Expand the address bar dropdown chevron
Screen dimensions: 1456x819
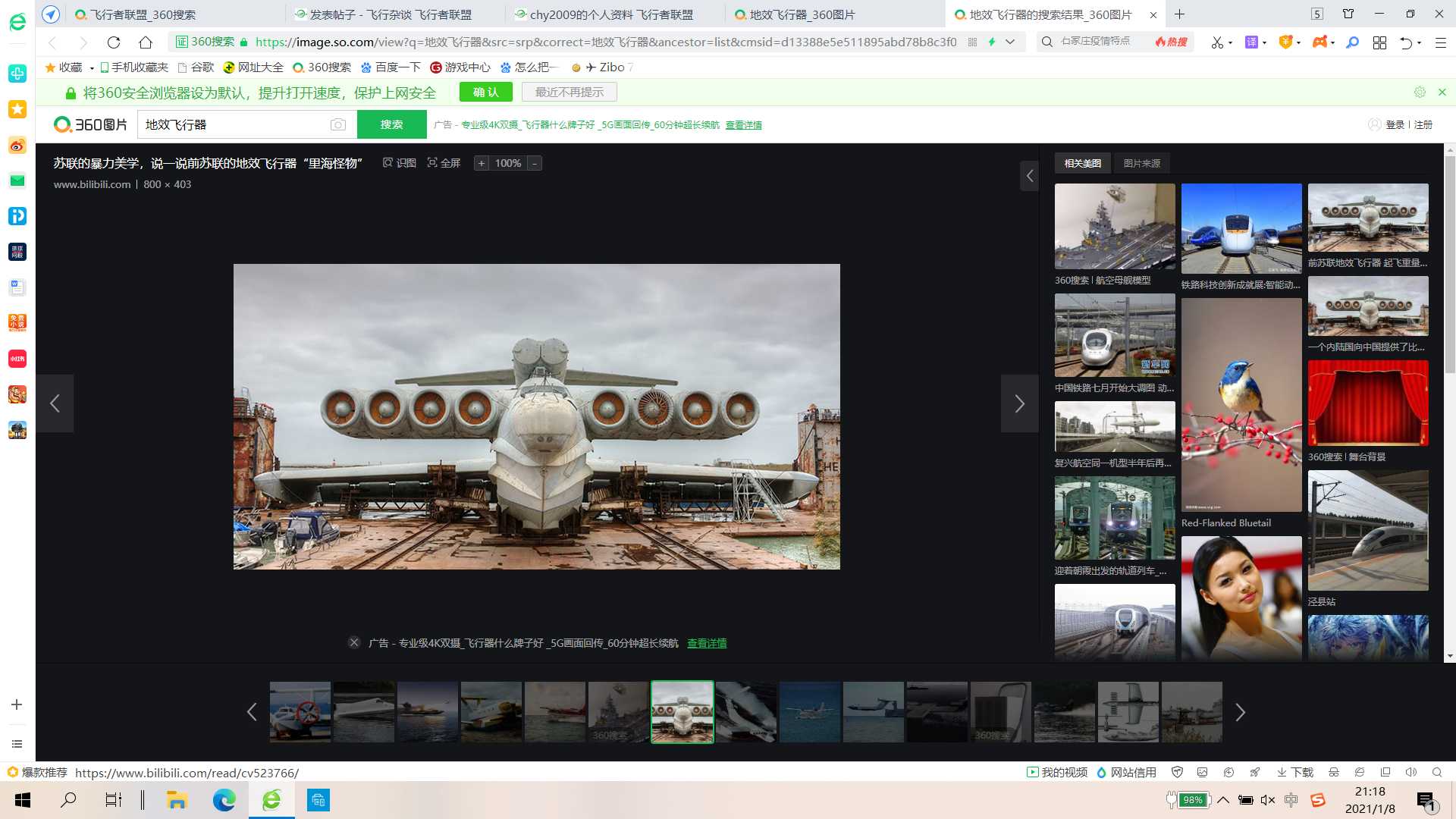(x=1010, y=42)
